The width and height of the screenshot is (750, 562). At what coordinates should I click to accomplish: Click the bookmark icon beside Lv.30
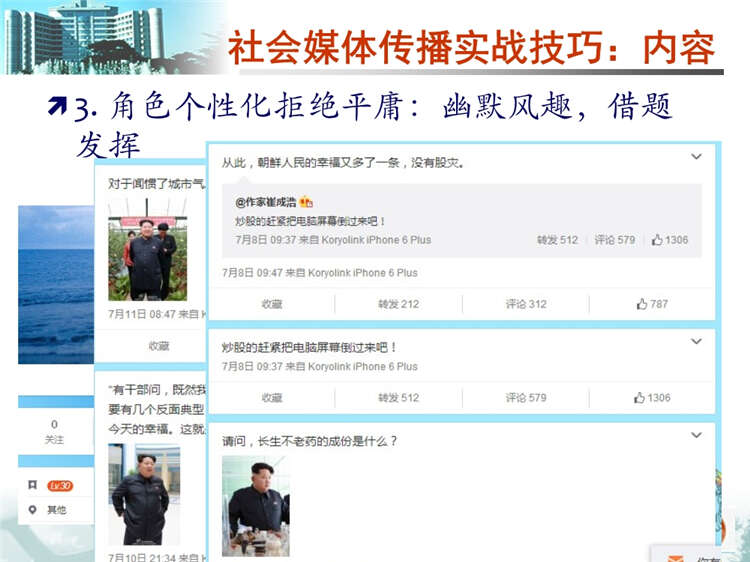[33, 486]
